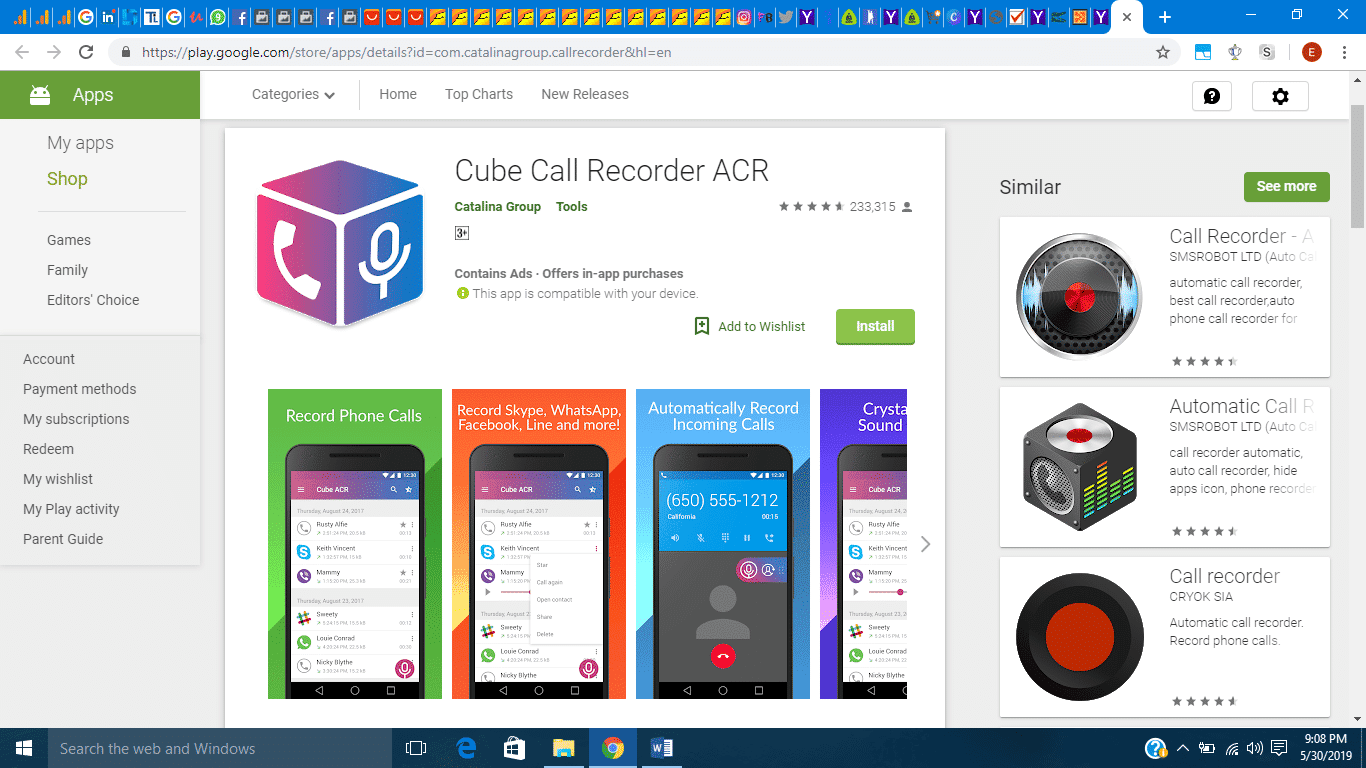Viewport: 1366px width, 768px height.
Task: Click the Android robot icon beside Apps
Action: pyautogui.click(x=40, y=95)
